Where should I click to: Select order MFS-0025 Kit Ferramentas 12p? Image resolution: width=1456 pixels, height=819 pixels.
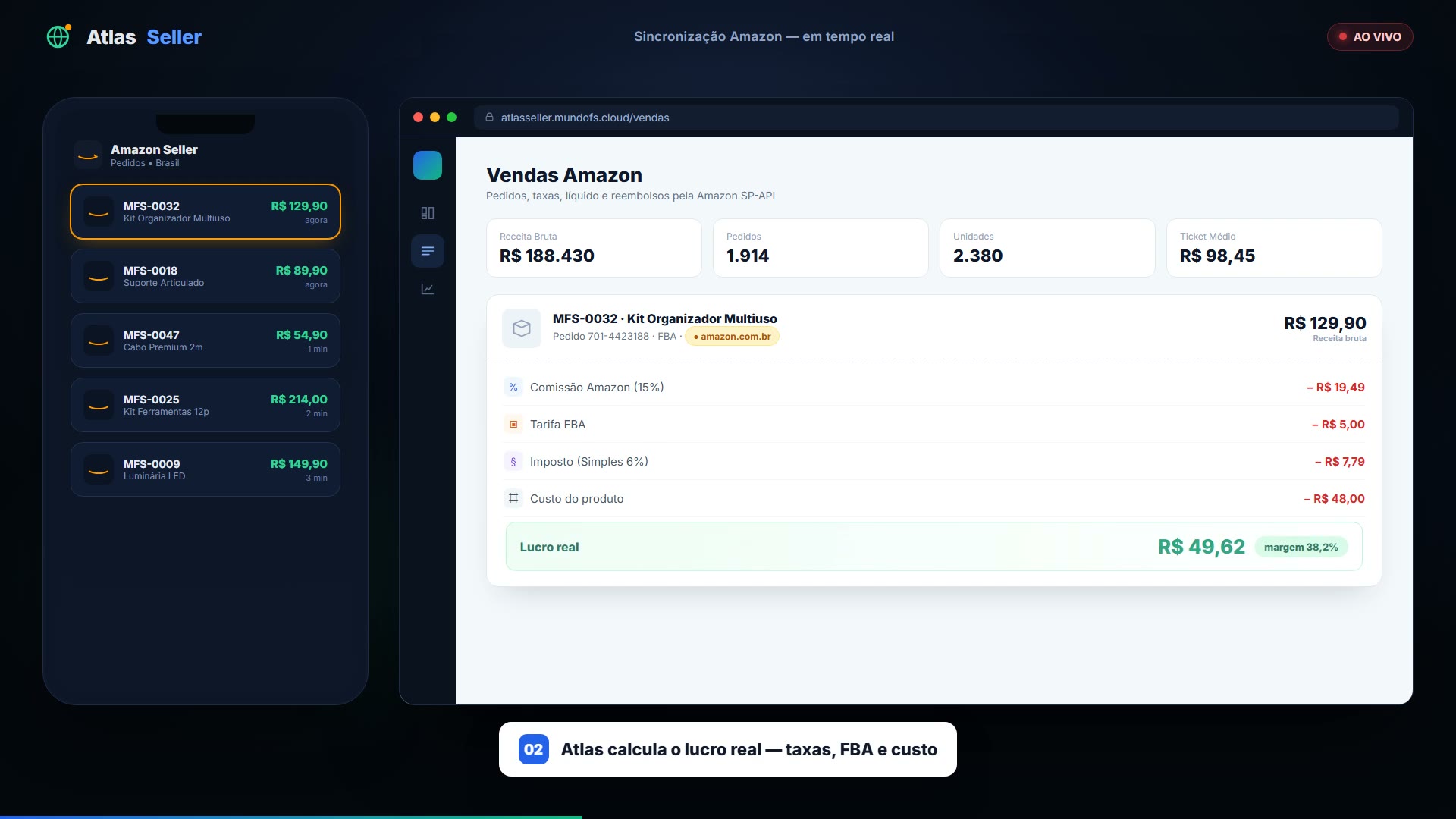(206, 405)
